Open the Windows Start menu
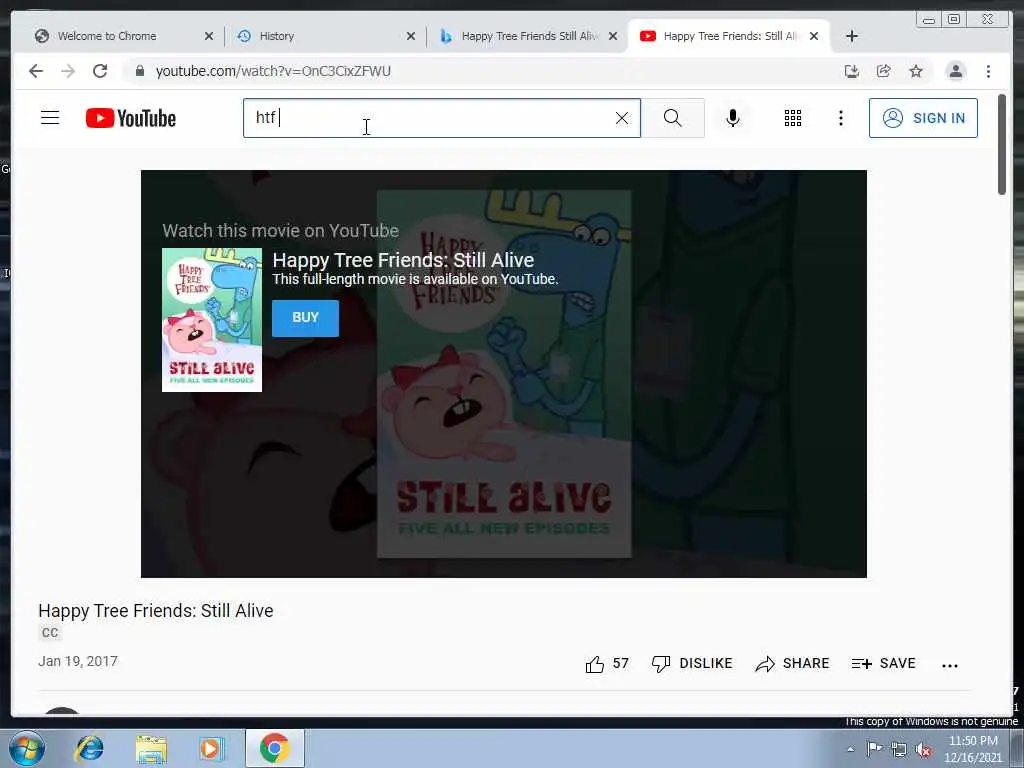This screenshot has height=768, width=1024. [x=27, y=748]
